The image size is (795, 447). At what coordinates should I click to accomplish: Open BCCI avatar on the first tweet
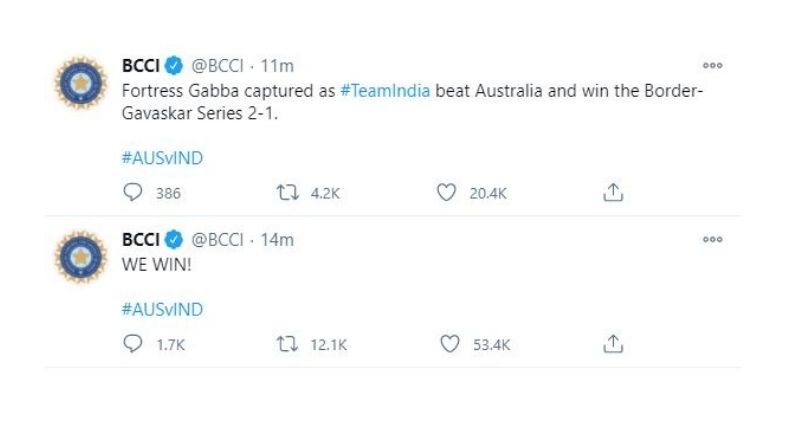point(81,83)
